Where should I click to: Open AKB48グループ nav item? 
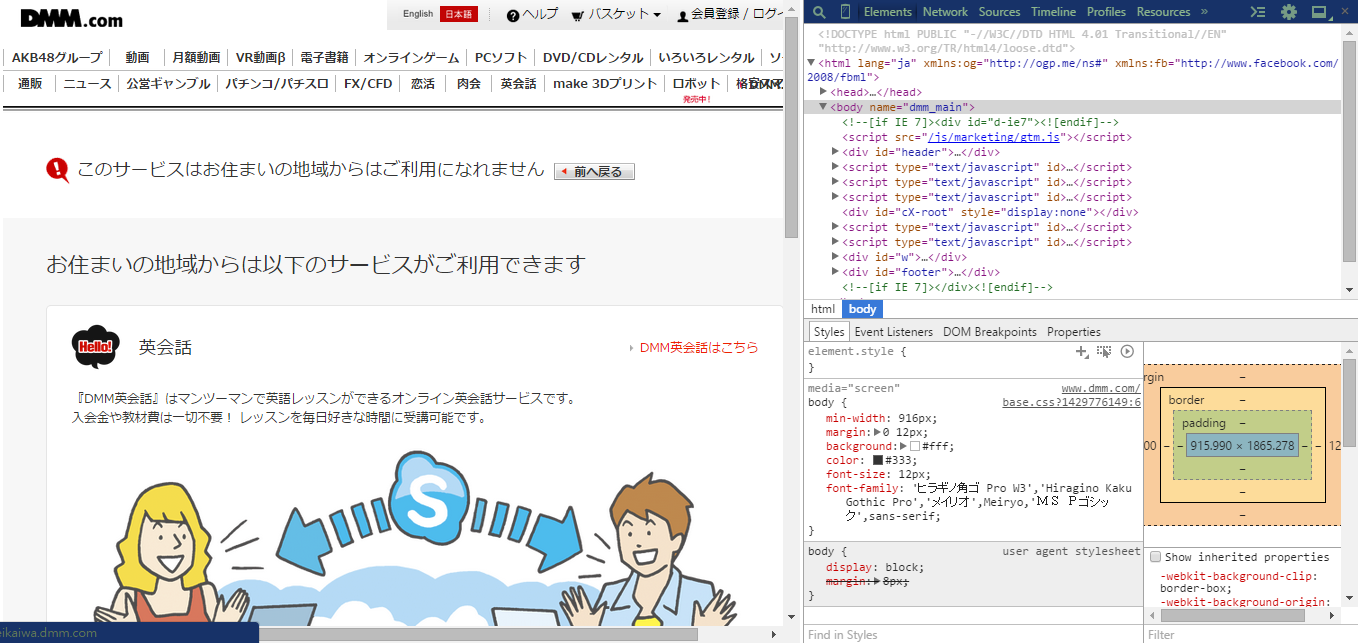tap(57, 58)
